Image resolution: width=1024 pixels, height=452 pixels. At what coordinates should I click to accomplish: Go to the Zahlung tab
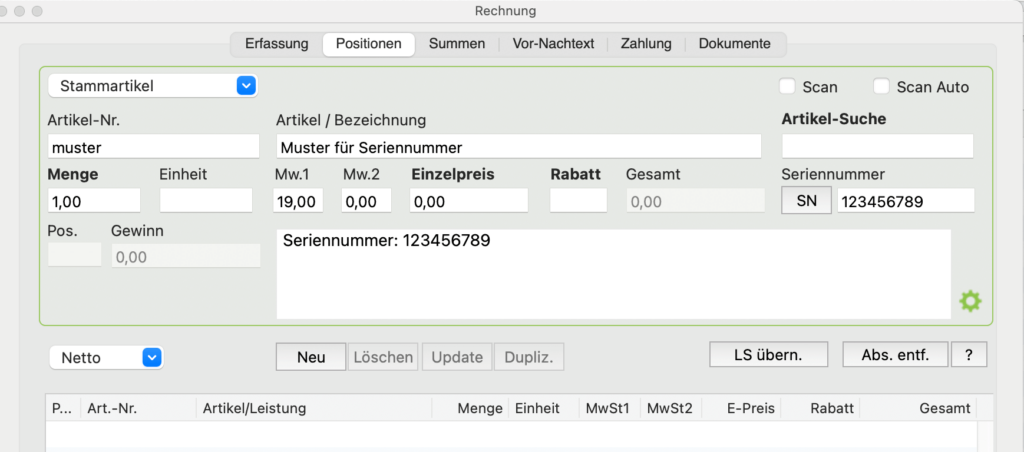(646, 44)
